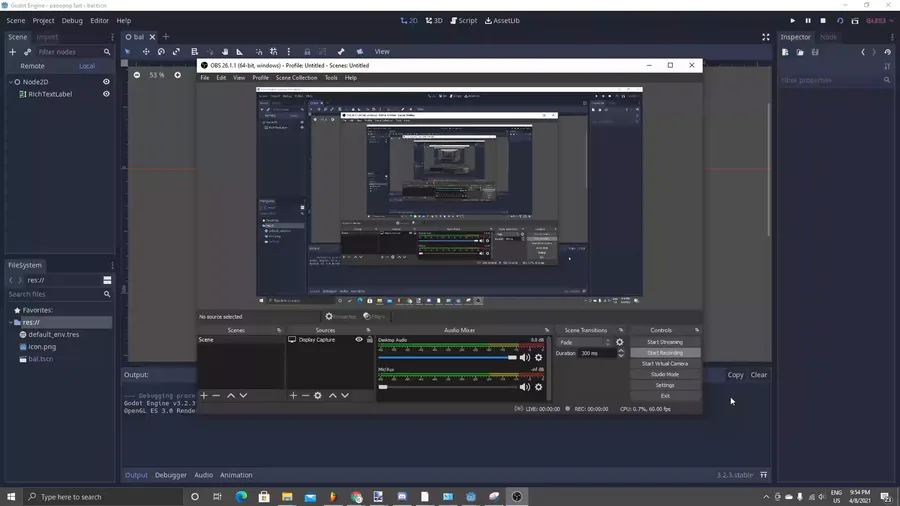Open Godot Debug menu

pos(72,21)
